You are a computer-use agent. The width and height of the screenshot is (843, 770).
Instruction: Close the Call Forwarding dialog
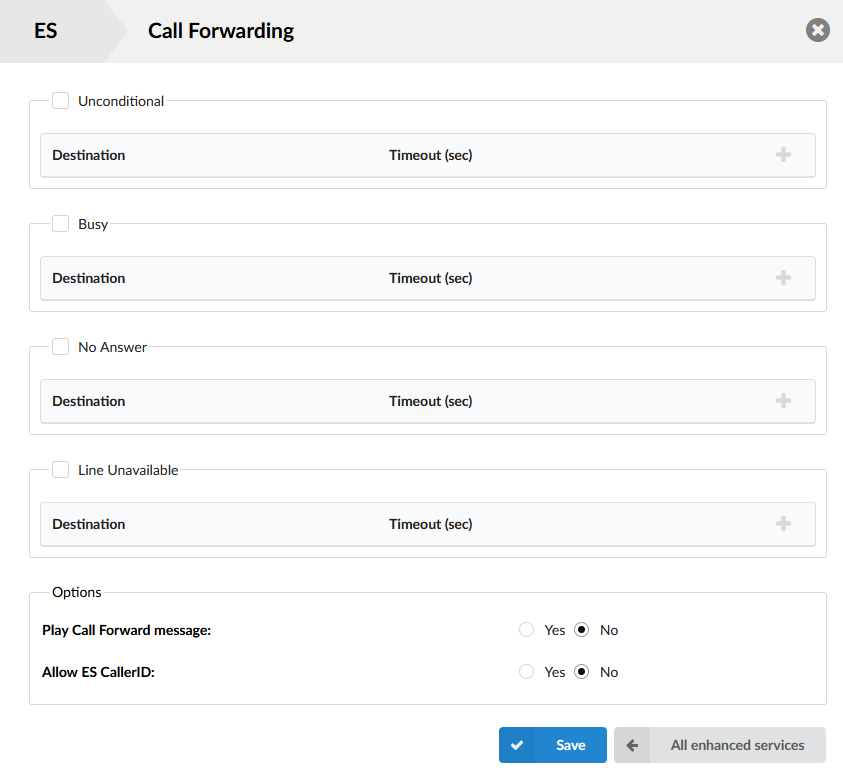818,30
